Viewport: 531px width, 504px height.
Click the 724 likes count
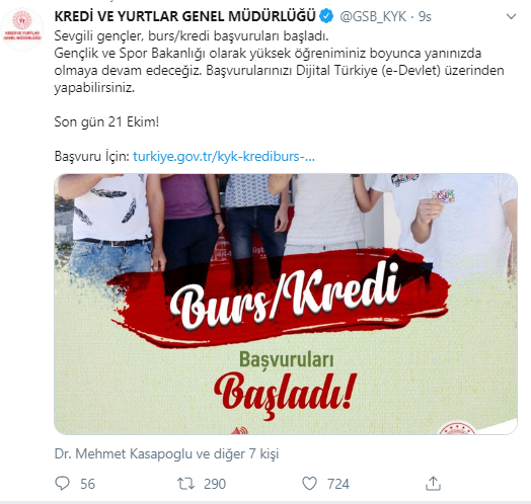click(x=338, y=484)
